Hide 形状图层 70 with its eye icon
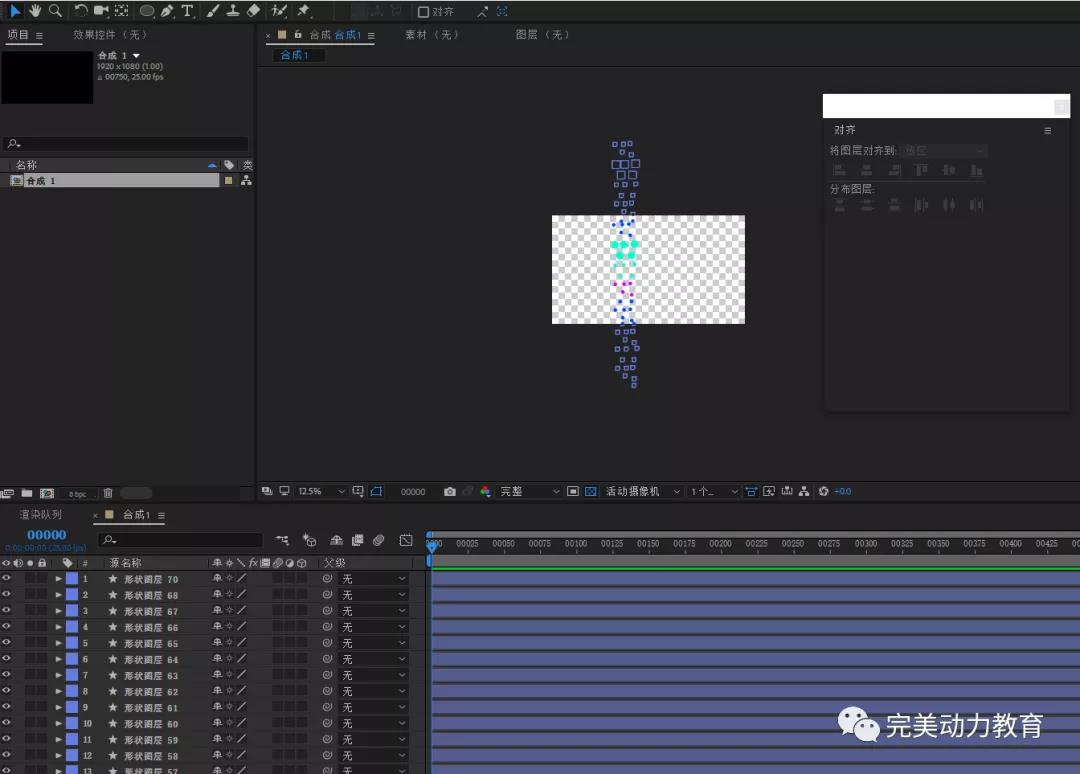 click(x=6, y=579)
